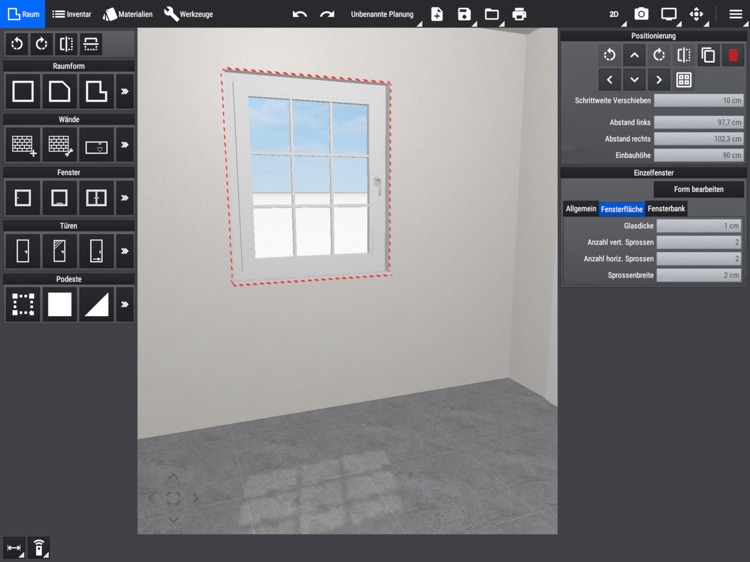Image resolution: width=750 pixels, height=562 pixels.
Task: Expand more Podeste options
Action: (x=125, y=304)
